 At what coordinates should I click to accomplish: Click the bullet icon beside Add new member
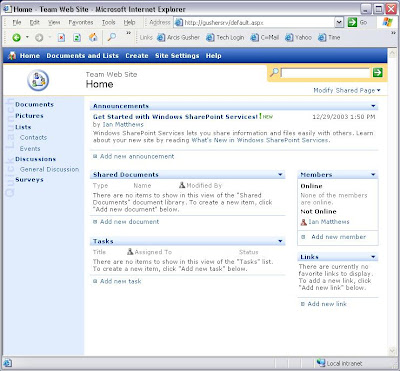tap(303, 237)
